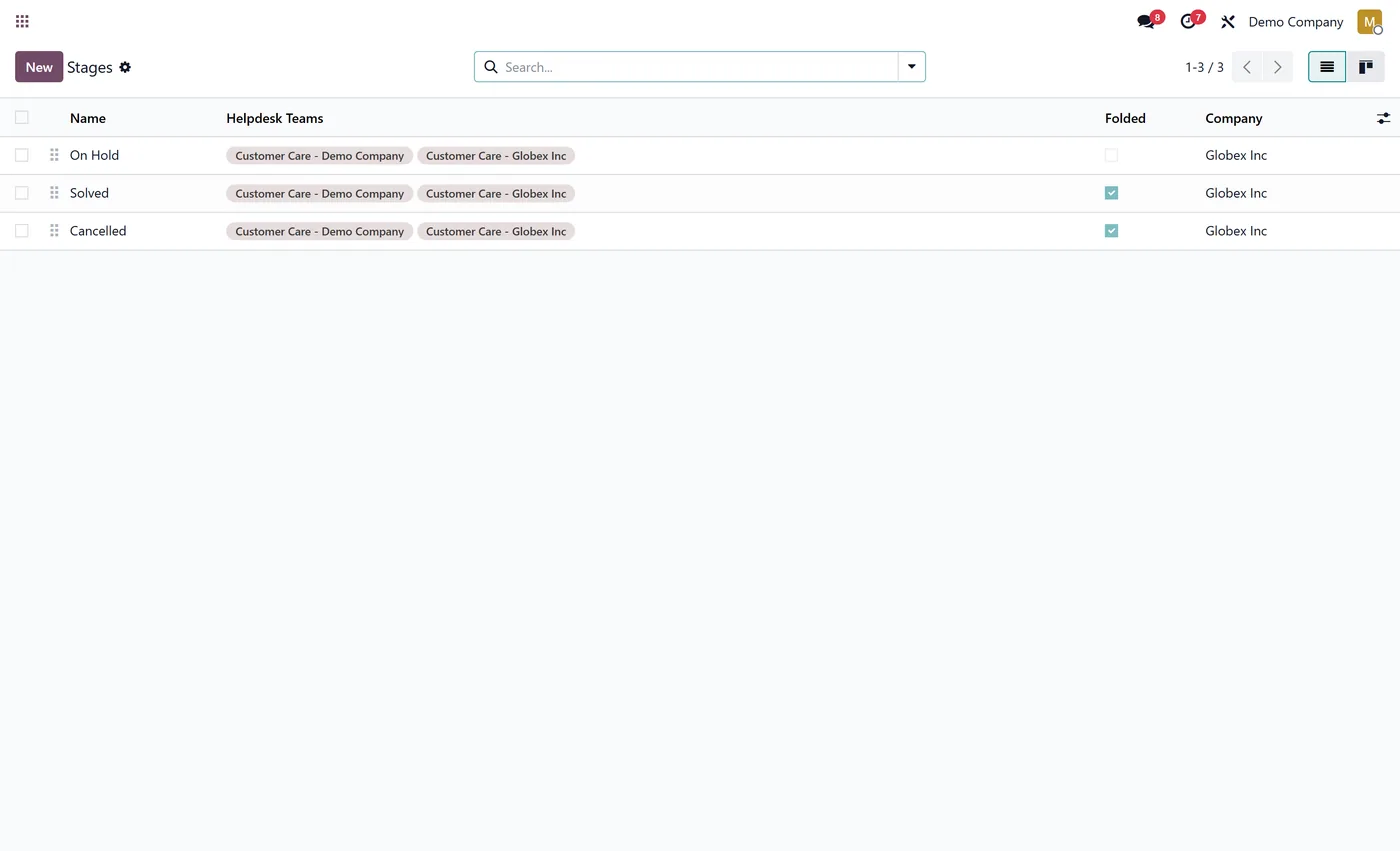1400x851 pixels.
Task: Go to next page of records
Action: click(x=1277, y=67)
